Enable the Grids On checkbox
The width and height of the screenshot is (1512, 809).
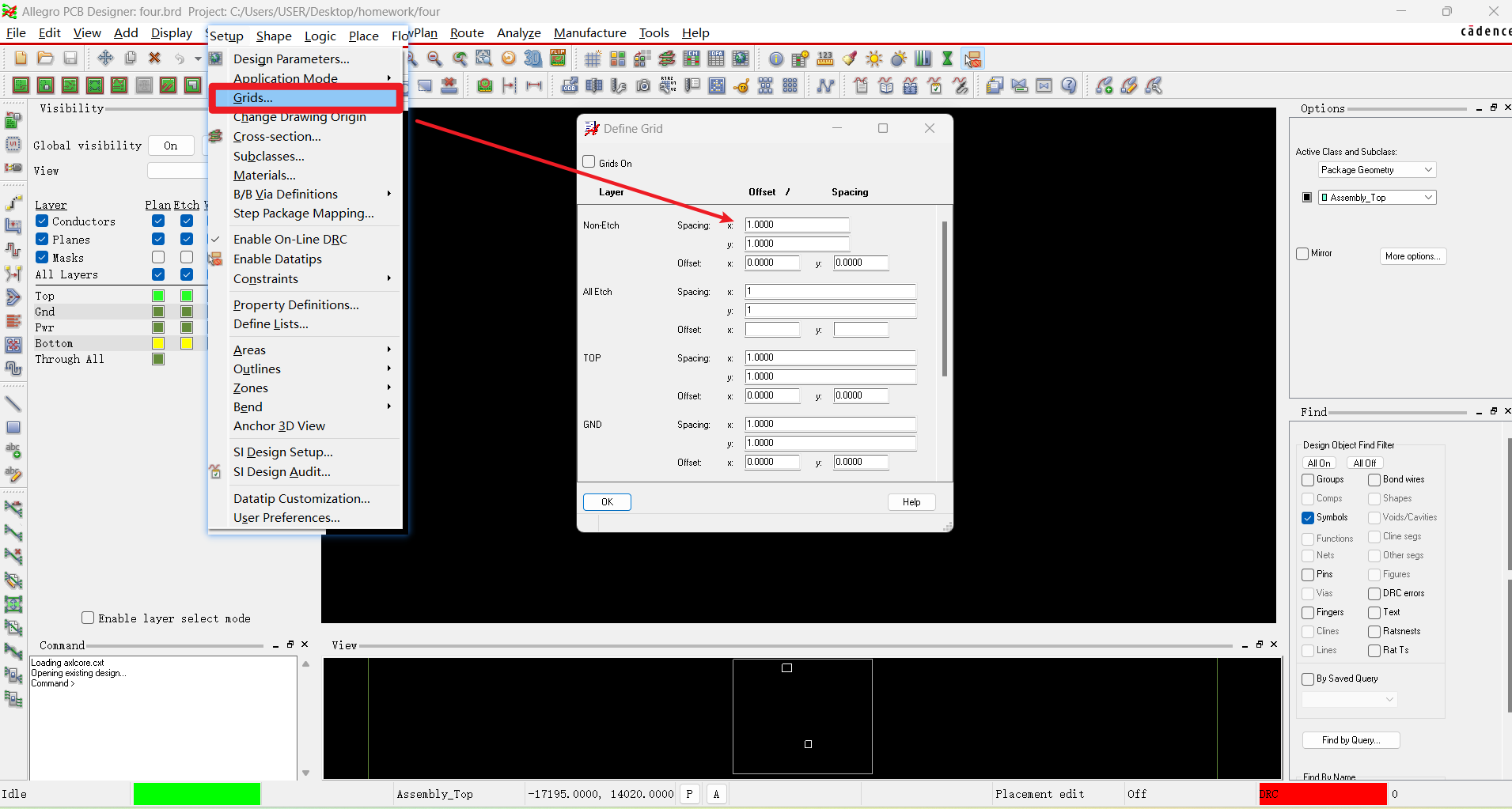589,162
